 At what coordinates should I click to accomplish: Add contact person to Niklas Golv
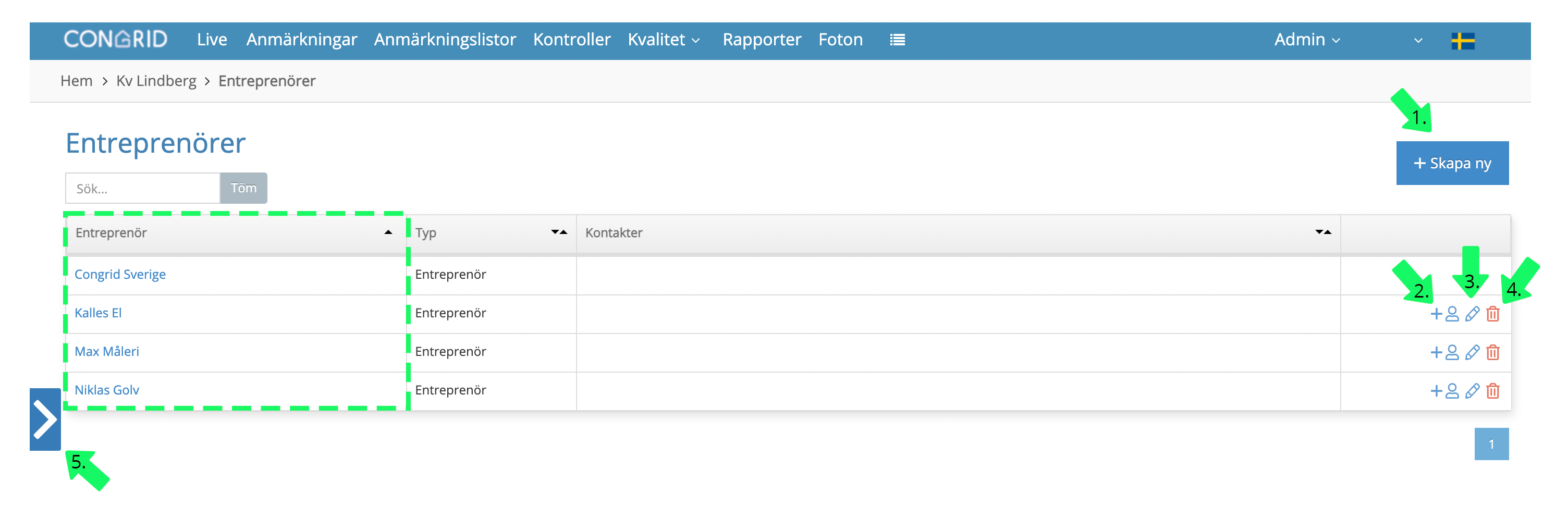pyautogui.click(x=1444, y=390)
